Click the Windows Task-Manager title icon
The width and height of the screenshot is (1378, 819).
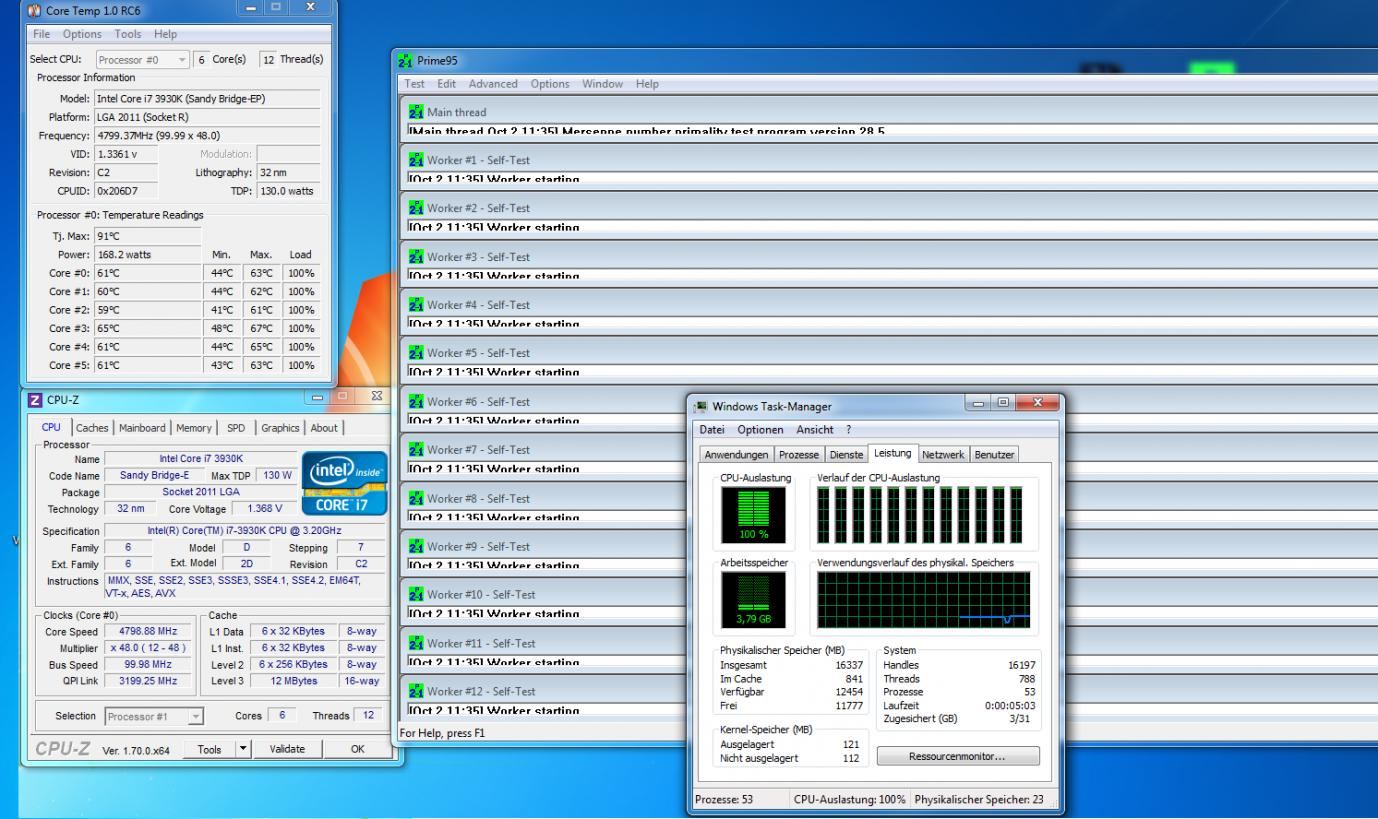click(x=700, y=406)
